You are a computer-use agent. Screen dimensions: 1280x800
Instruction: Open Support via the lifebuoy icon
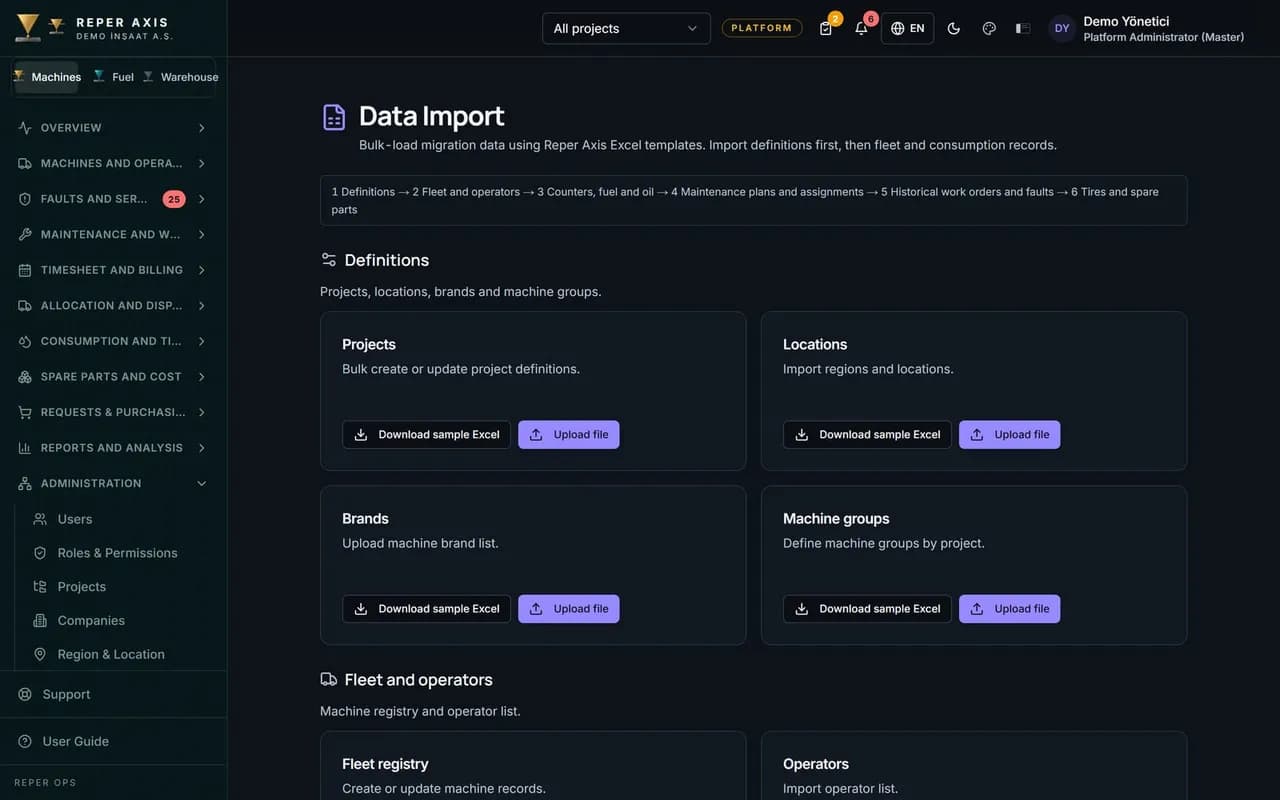[x=25, y=694]
